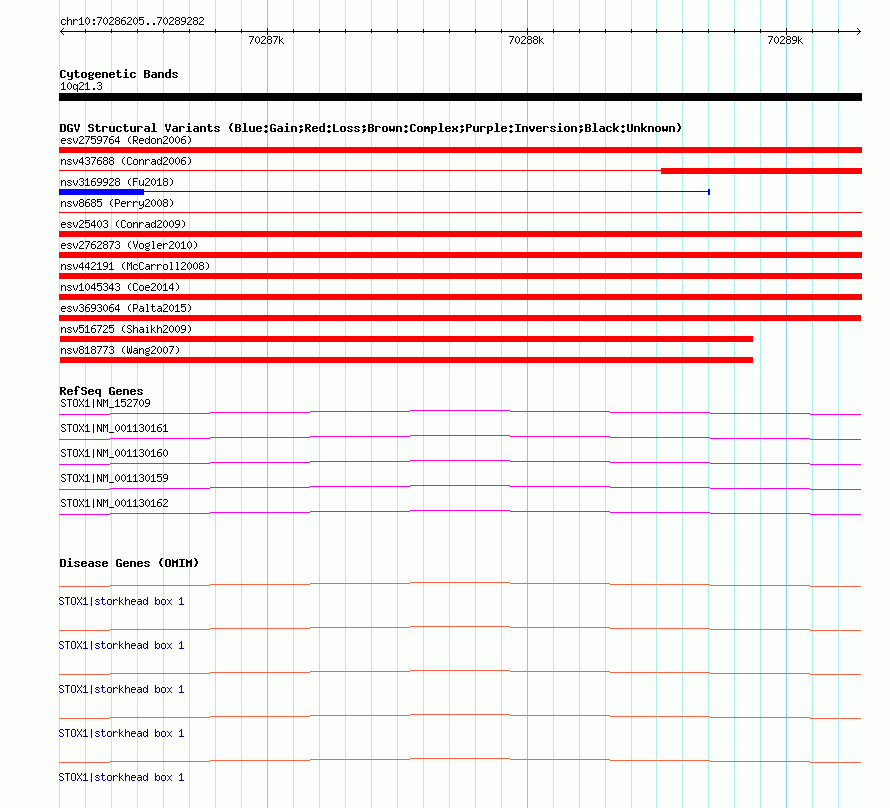Open variant nsv1045343 (Coe2014) label
890x808 pixels.
(x=120, y=287)
